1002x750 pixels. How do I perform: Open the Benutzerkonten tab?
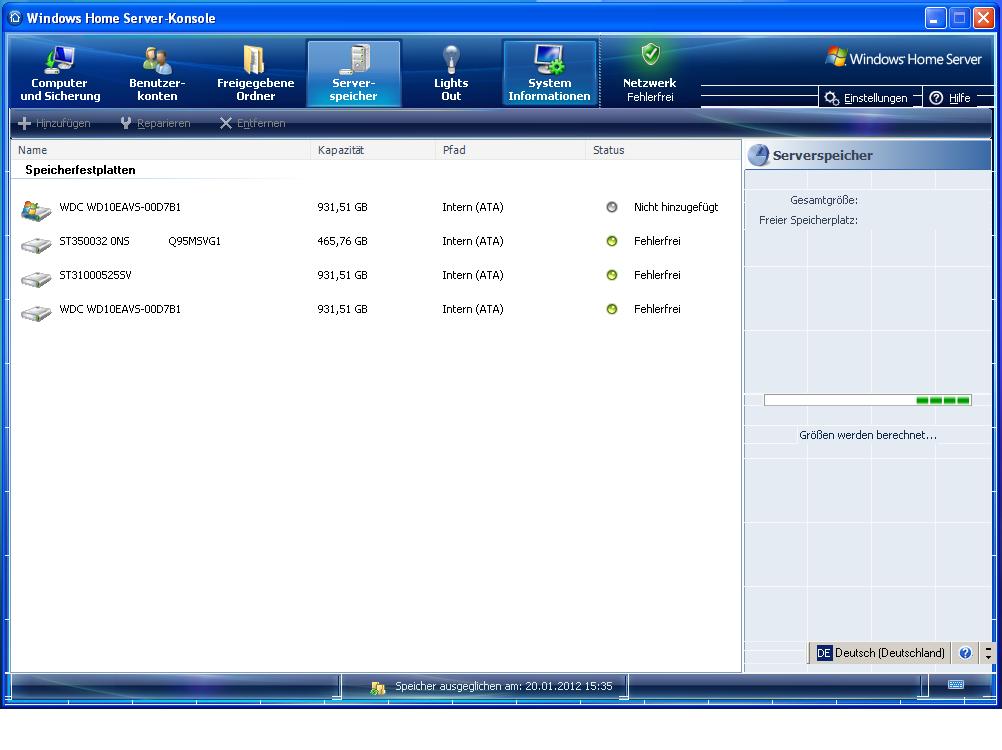click(157, 73)
